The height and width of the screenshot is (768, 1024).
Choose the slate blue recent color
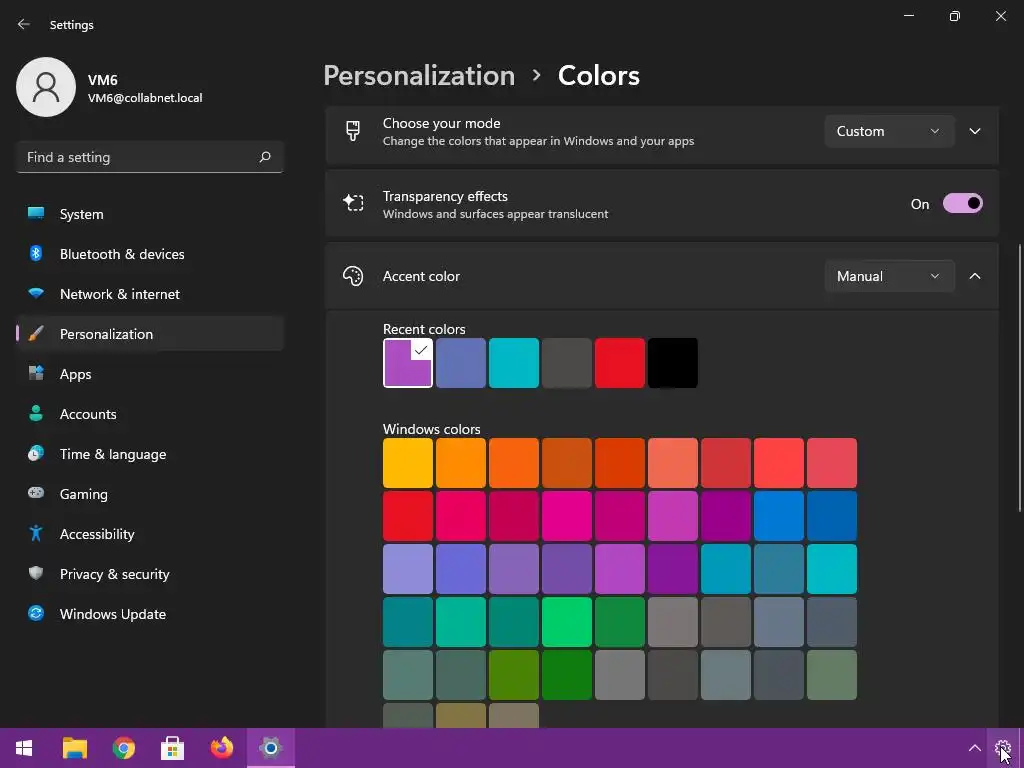coord(460,362)
